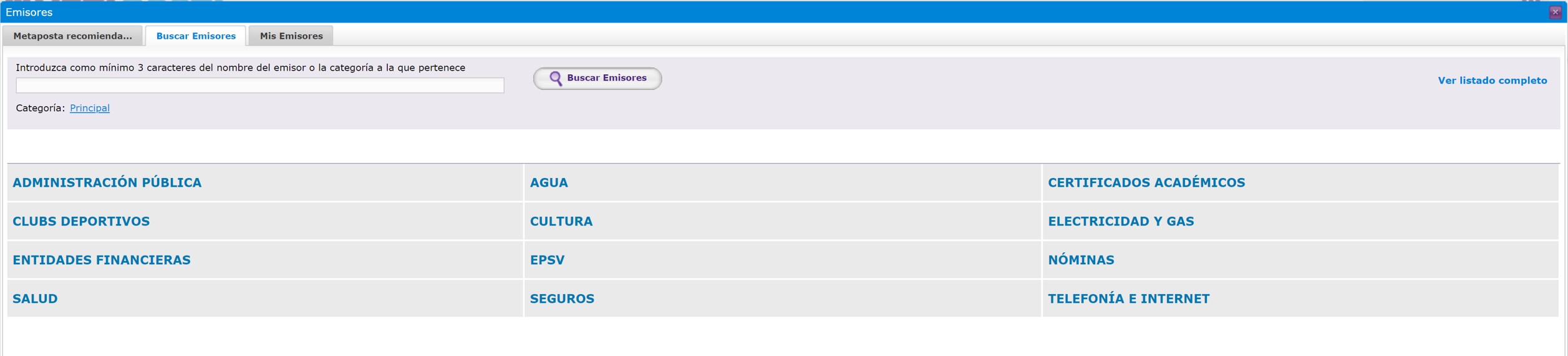Choose the Clubs Deportivos category

[x=81, y=222]
